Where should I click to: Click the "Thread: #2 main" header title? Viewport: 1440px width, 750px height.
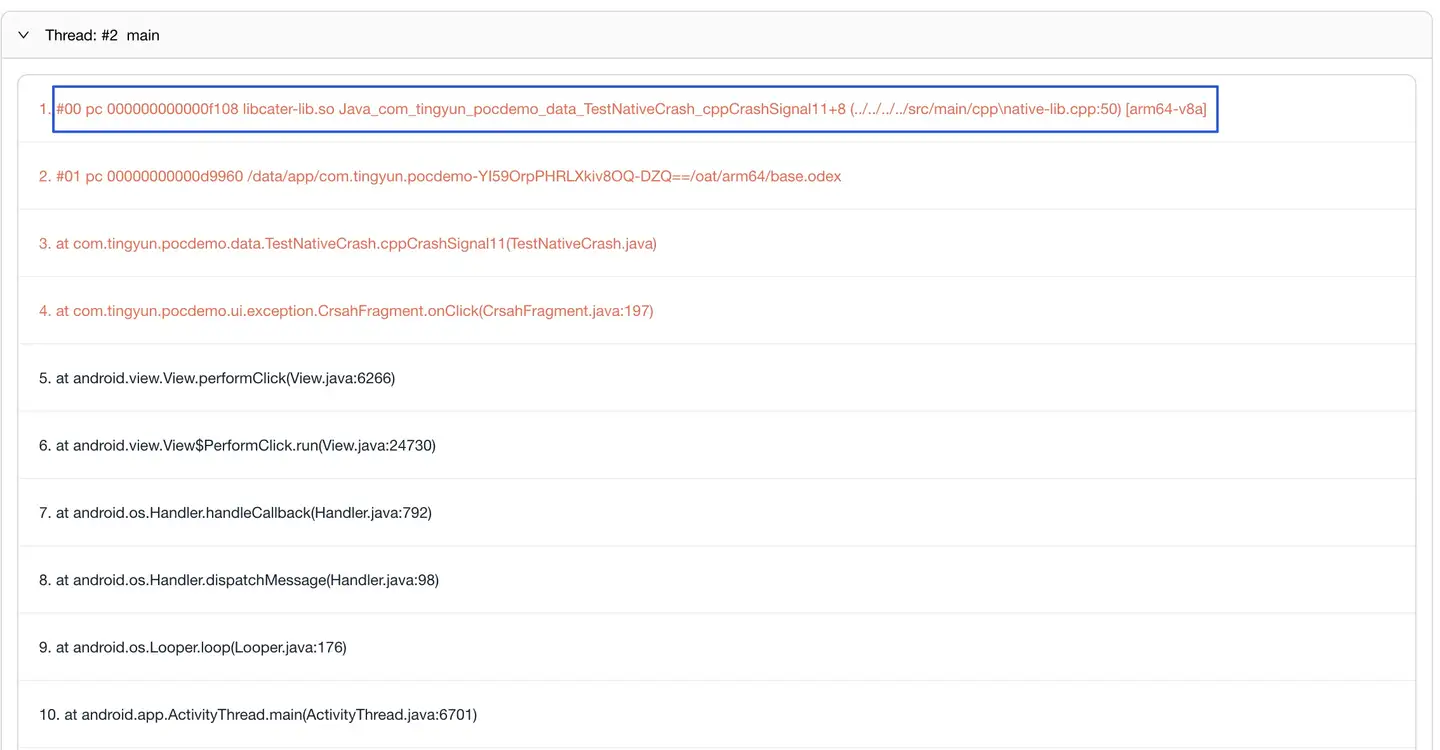(x=102, y=35)
